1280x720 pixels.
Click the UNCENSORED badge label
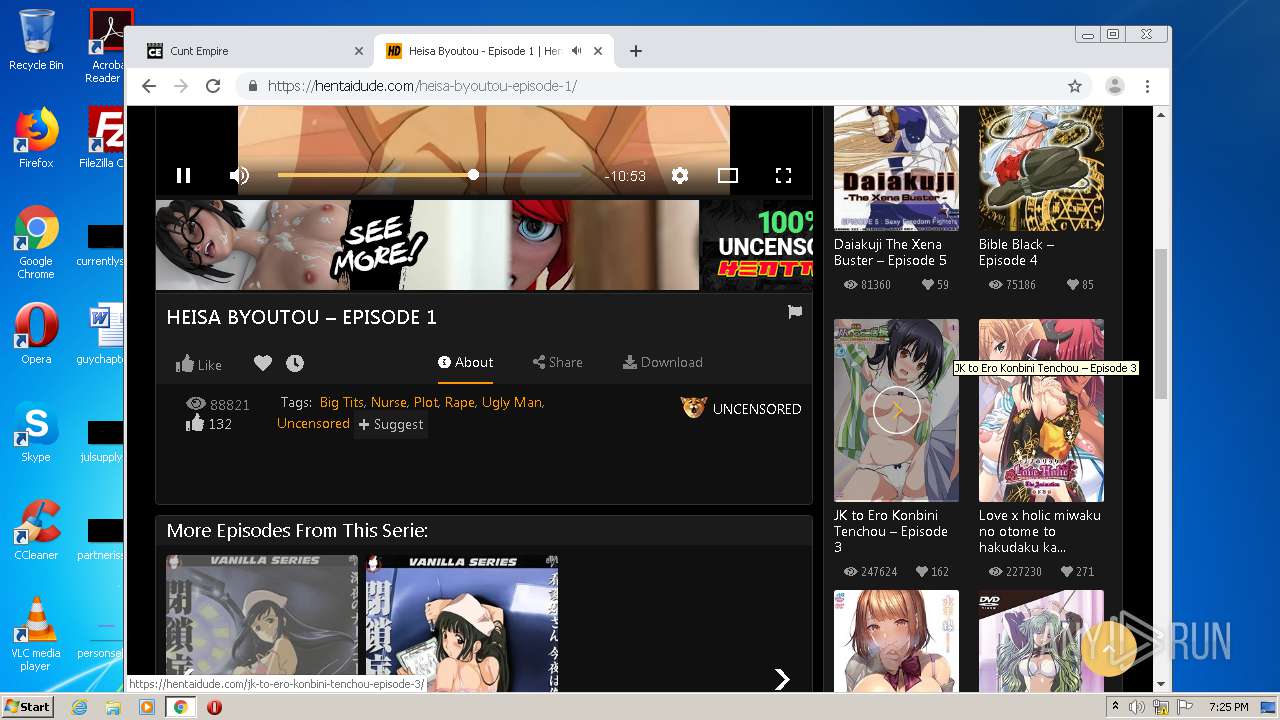[757, 409]
